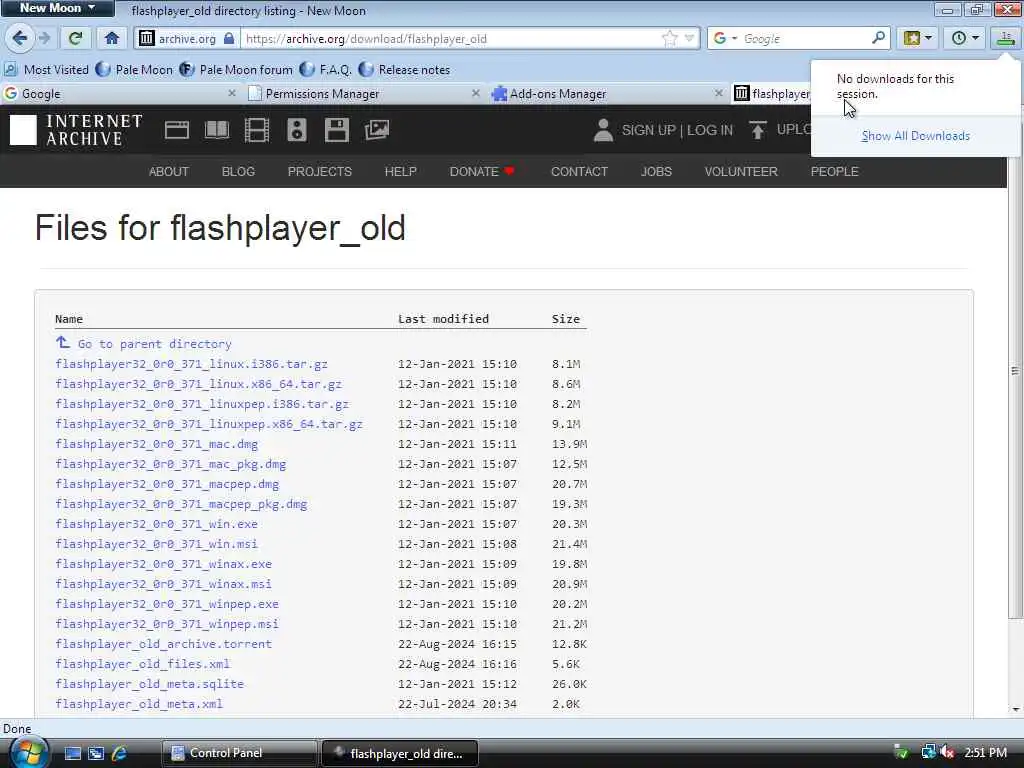The height and width of the screenshot is (768, 1024).
Task: Expand the history button dropdown arrow
Action: (x=975, y=38)
